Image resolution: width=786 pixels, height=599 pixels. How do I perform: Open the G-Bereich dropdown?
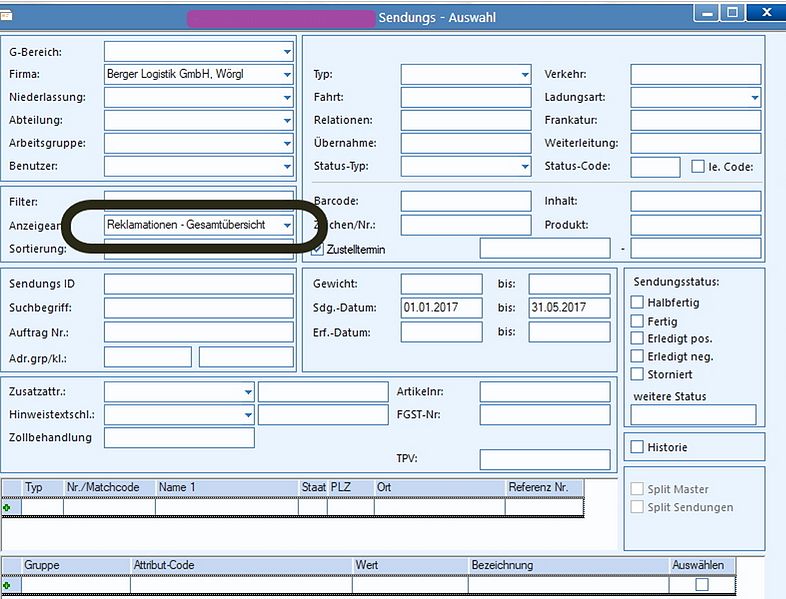pyautogui.click(x=287, y=52)
